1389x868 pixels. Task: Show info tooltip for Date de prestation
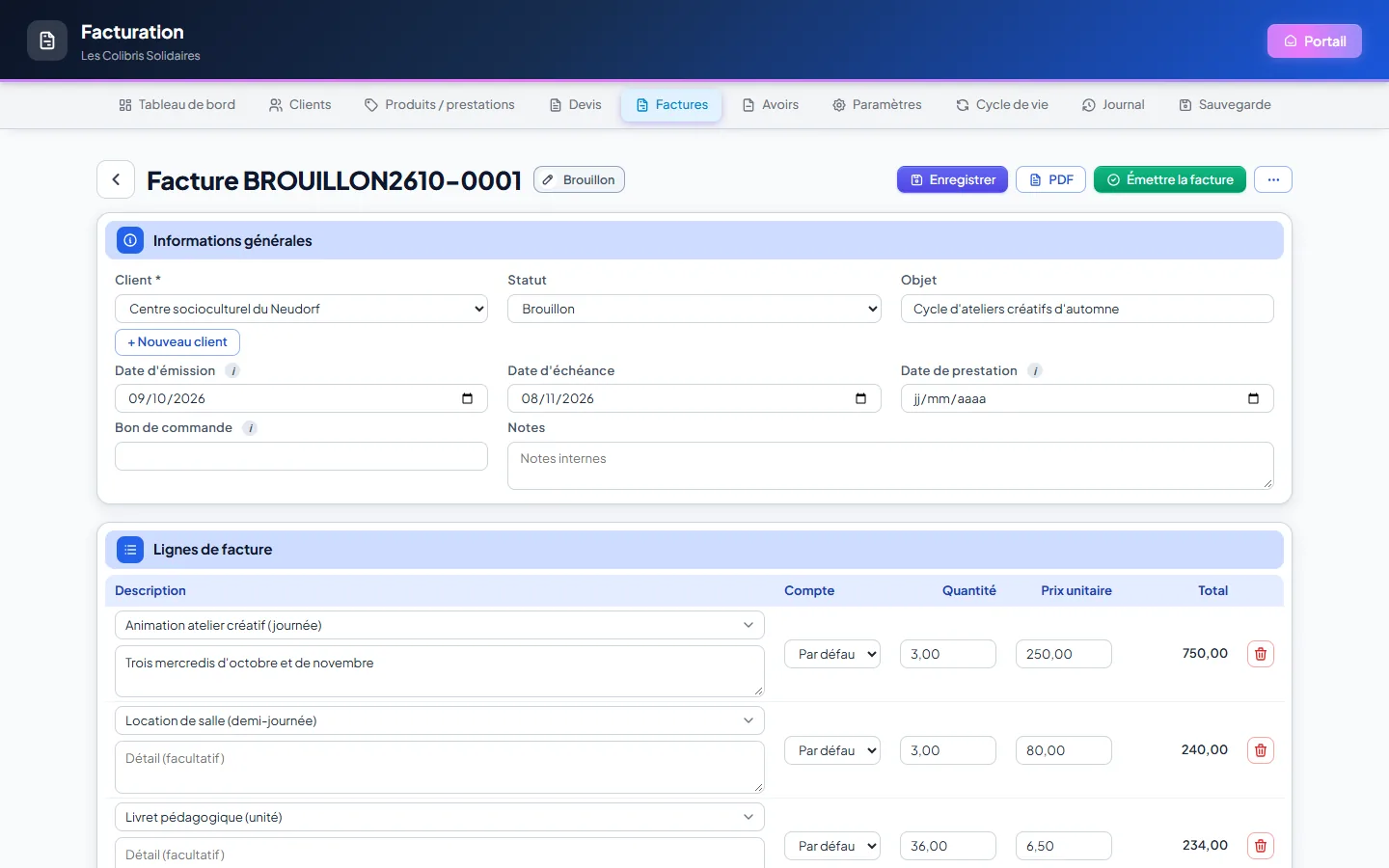tap(1035, 370)
